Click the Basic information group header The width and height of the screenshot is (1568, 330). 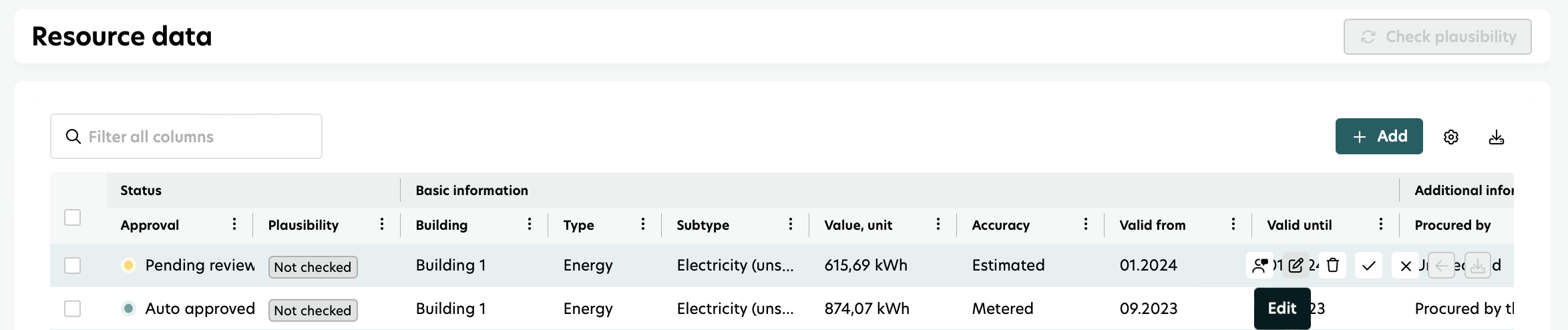coord(471,190)
